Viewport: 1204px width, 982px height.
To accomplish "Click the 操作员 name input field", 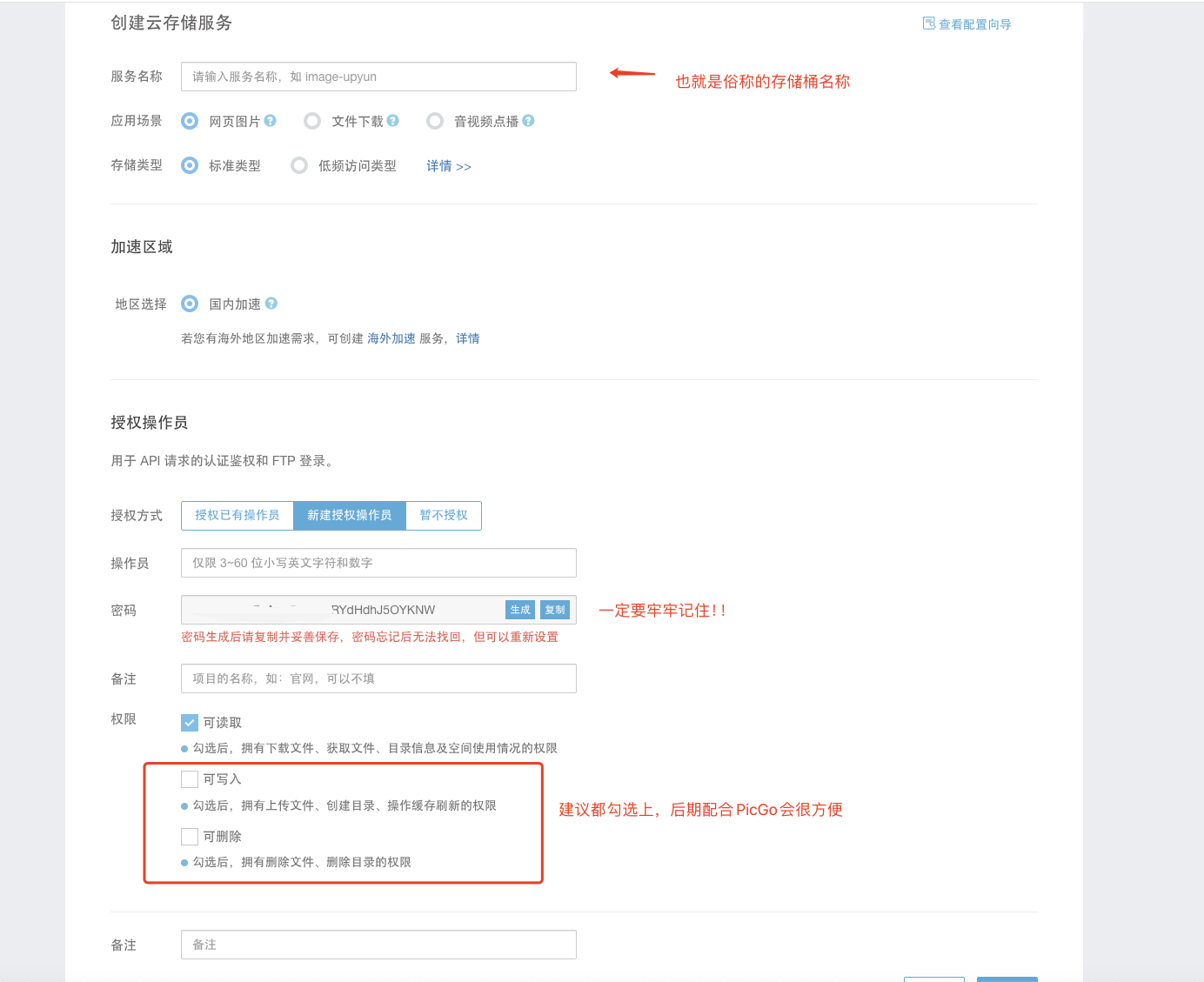I will point(378,563).
